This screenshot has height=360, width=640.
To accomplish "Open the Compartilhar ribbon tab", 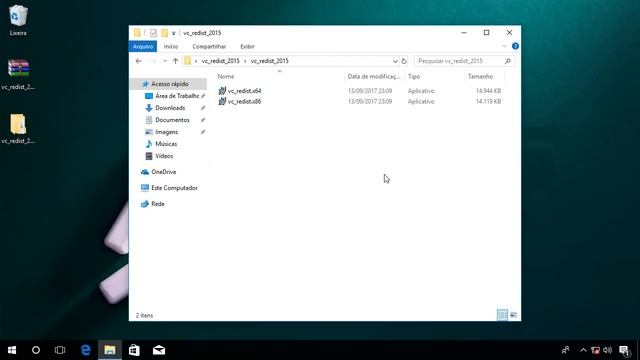I will pos(209,47).
